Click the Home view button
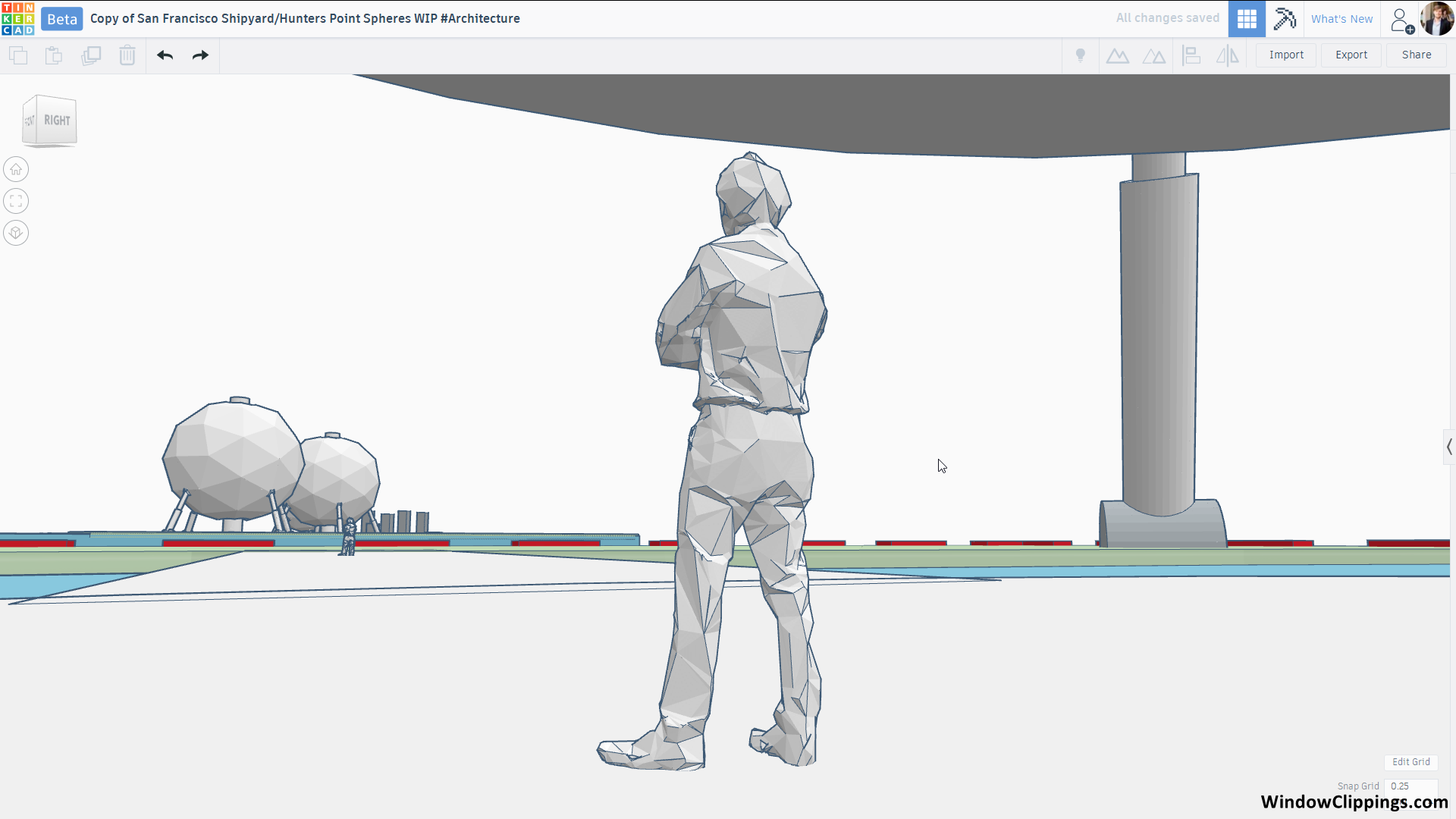 16,169
